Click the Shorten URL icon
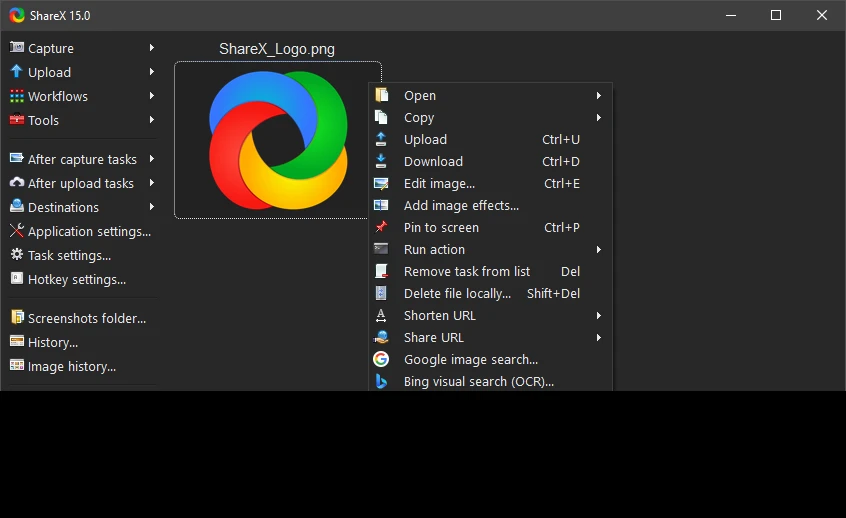Viewport: 846px width, 518px height. (381, 315)
